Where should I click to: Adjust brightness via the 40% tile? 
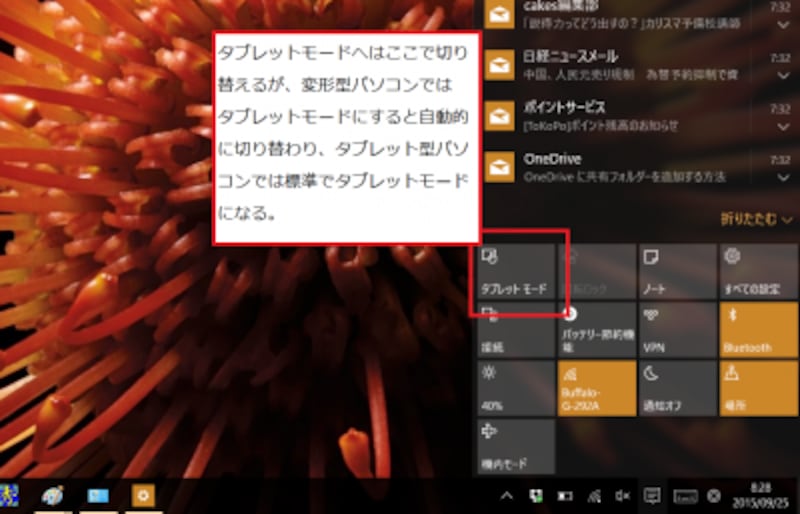tap(516, 388)
